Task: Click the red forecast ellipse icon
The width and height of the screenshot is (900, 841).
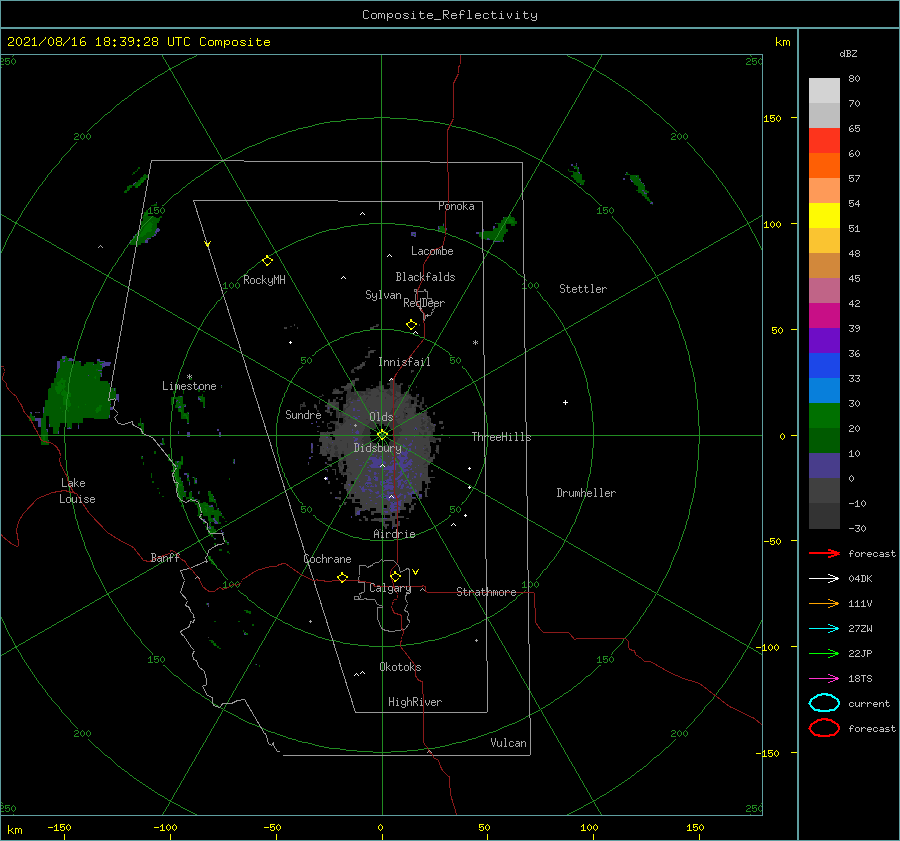Action: tap(824, 728)
